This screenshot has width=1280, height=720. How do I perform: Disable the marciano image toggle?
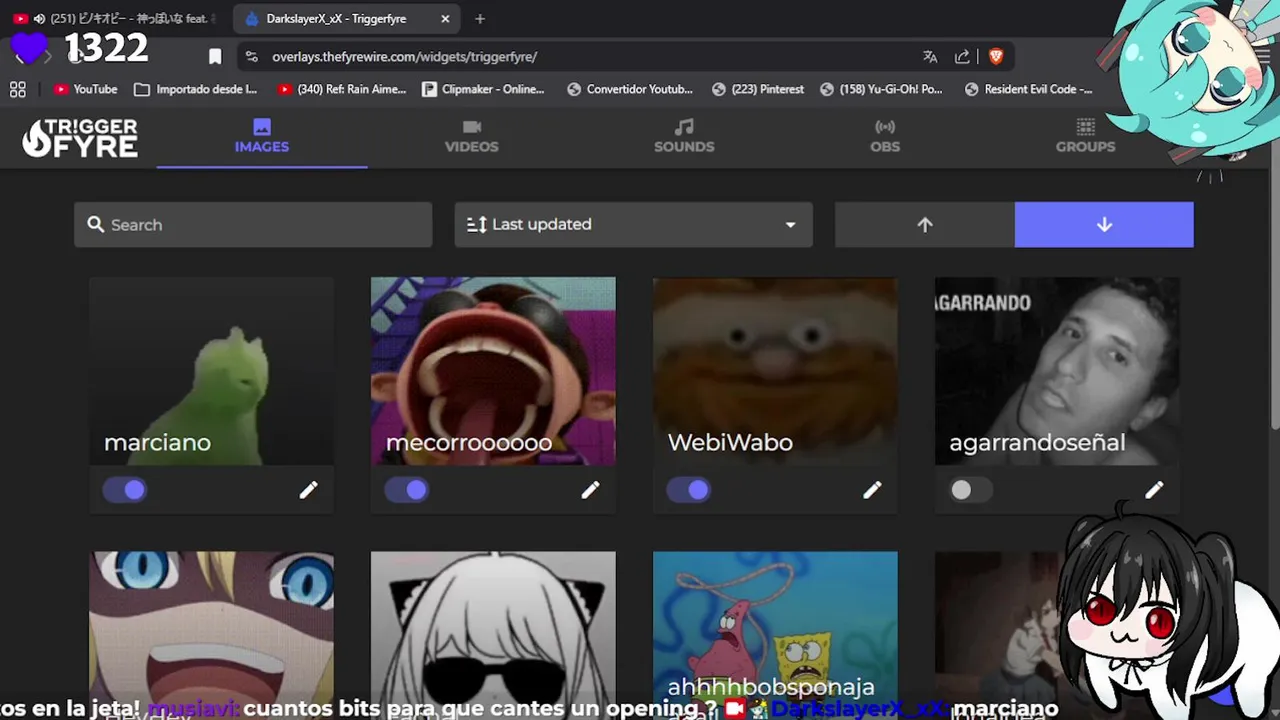[x=125, y=490]
